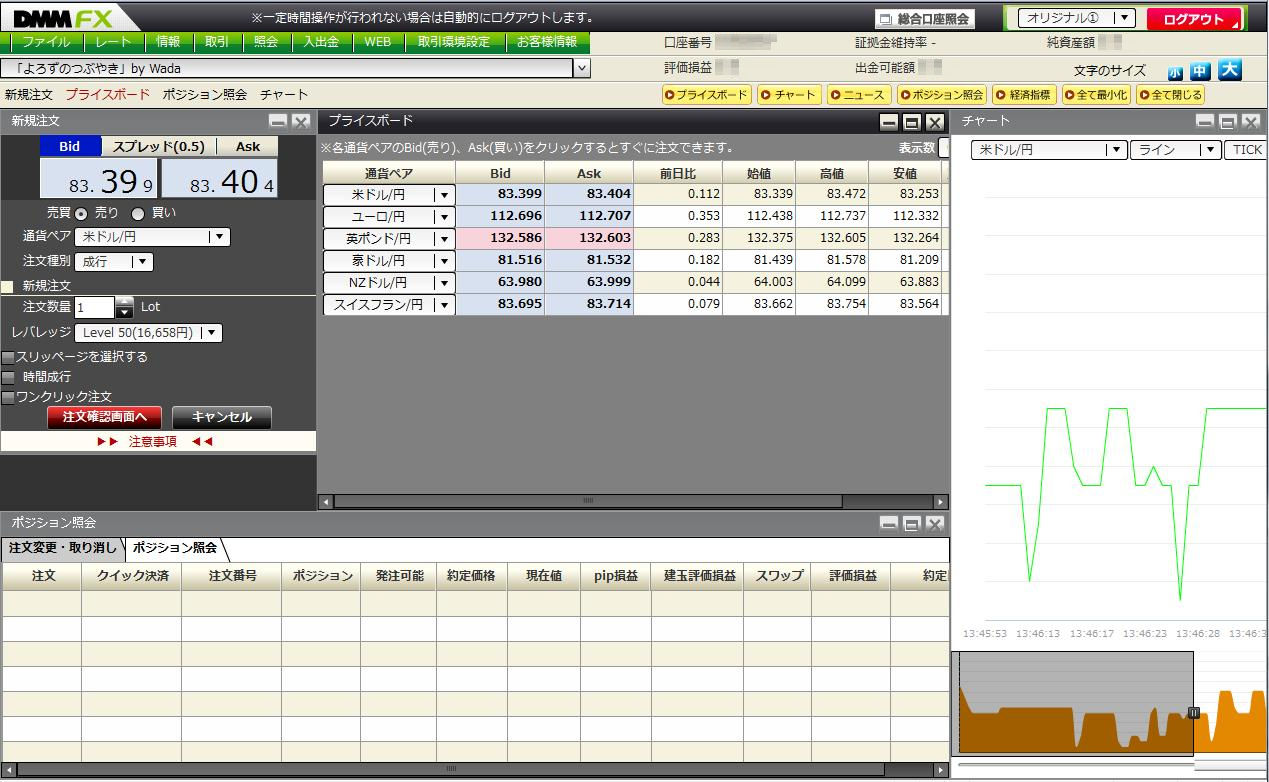Image resolution: width=1269 pixels, height=782 pixels.
Task: Open the 通貨ペア dropdown in 新規注文
Action: point(152,237)
